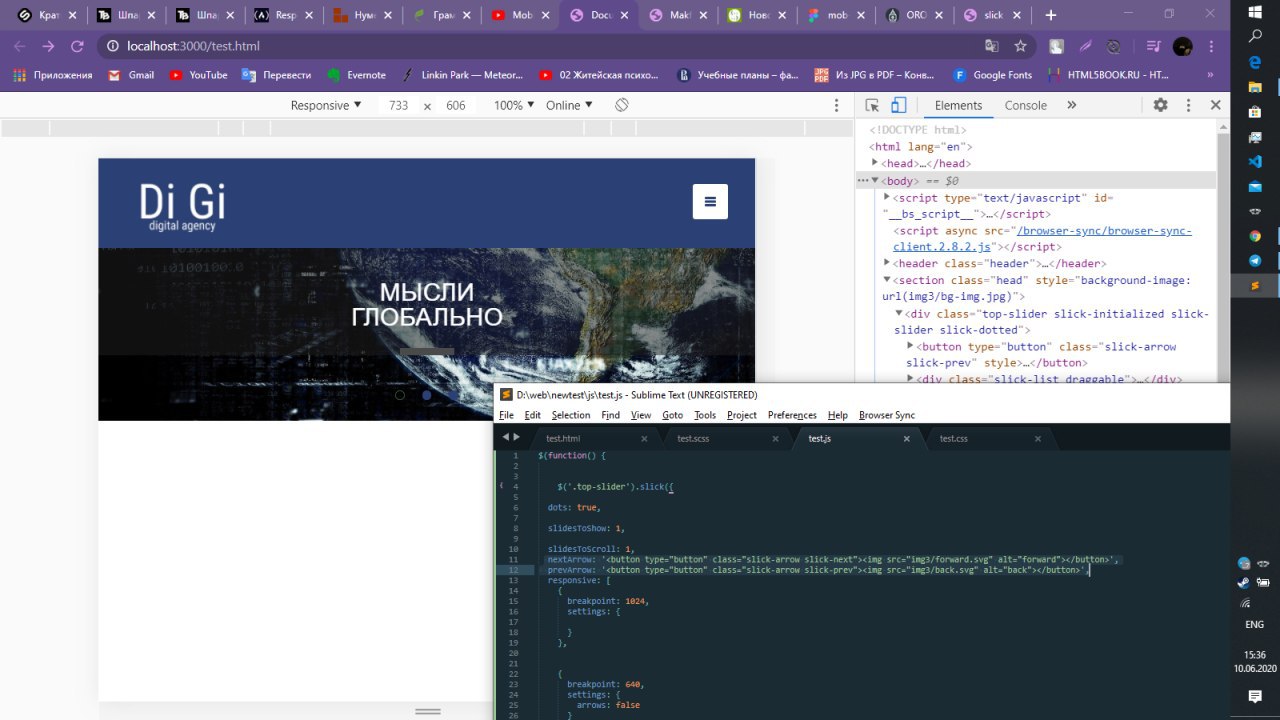Open Windows search from the taskbar
Image resolution: width=1280 pixels, height=720 pixels.
click(x=1255, y=36)
